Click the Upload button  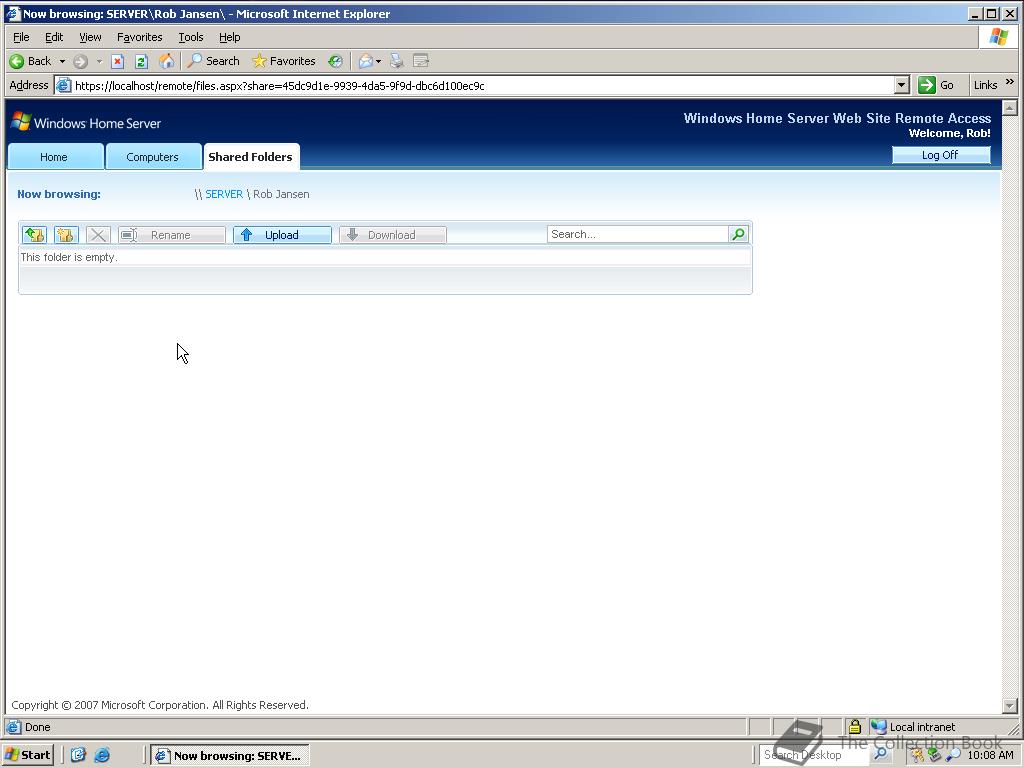283,234
